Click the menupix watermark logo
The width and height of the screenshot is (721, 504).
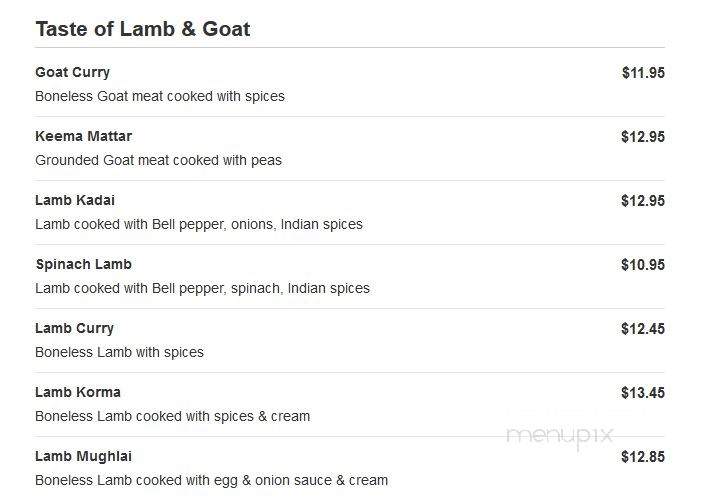coord(560,435)
